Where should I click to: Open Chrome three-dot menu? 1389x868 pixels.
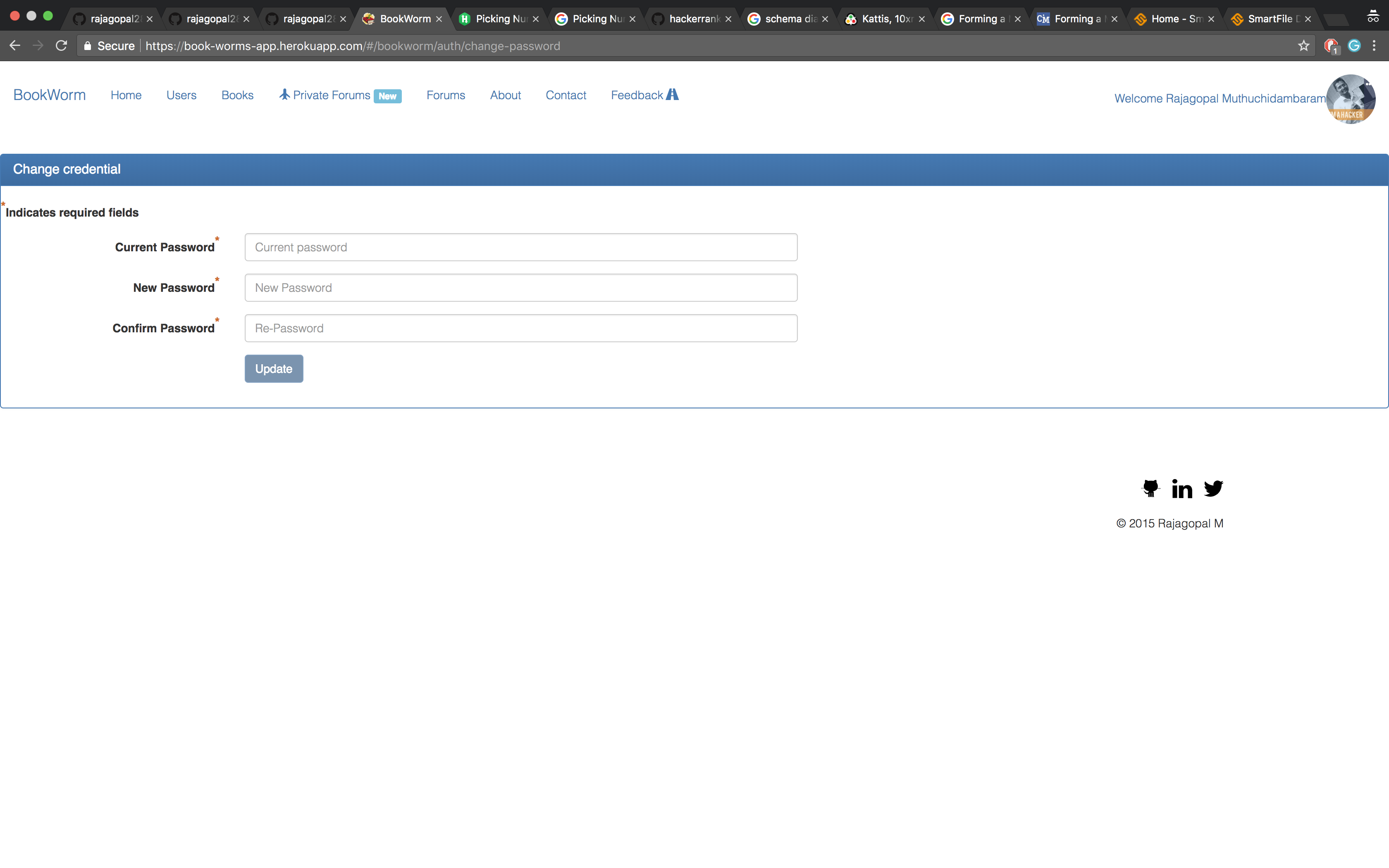click(x=1374, y=46)
